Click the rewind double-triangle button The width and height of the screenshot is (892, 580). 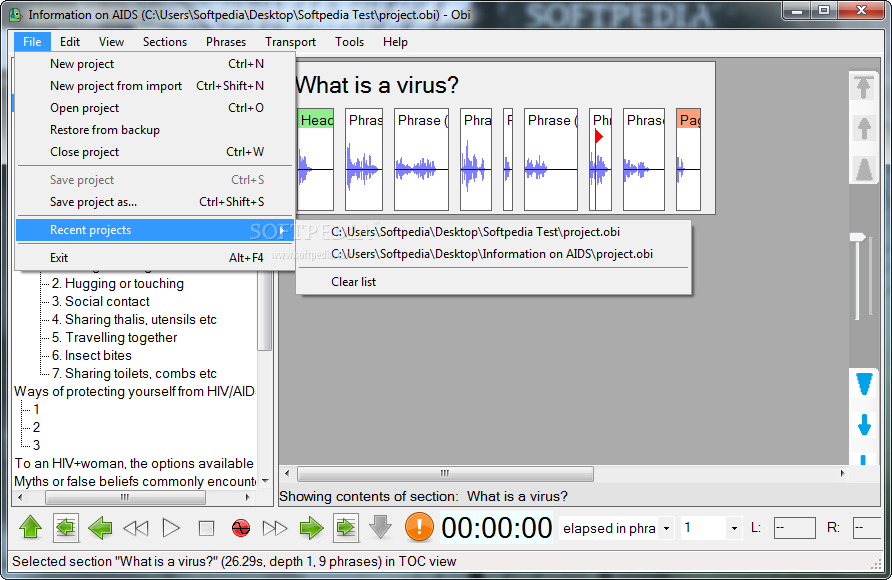[x=135, y=528]
